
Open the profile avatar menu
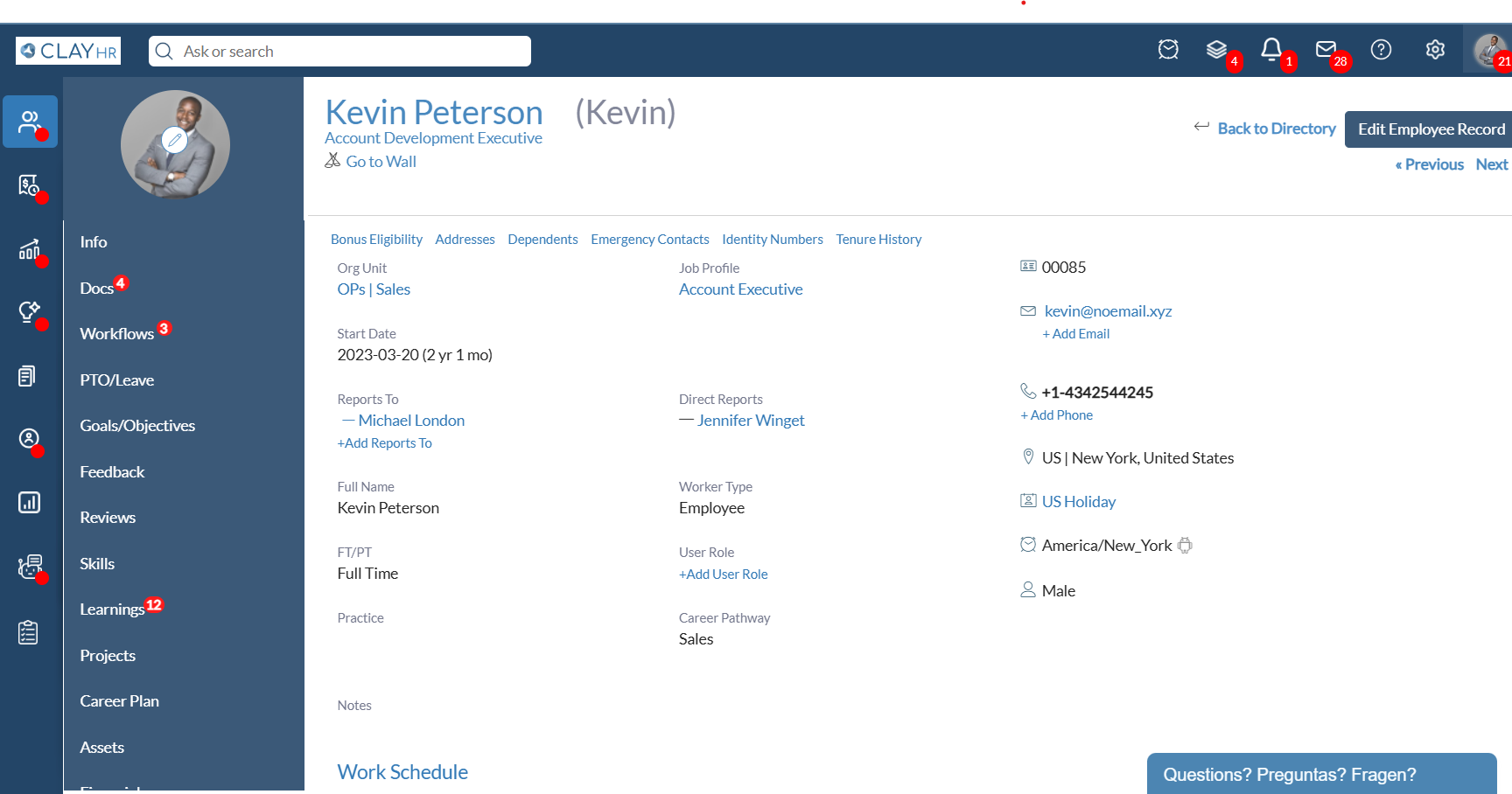[1490, 50]
